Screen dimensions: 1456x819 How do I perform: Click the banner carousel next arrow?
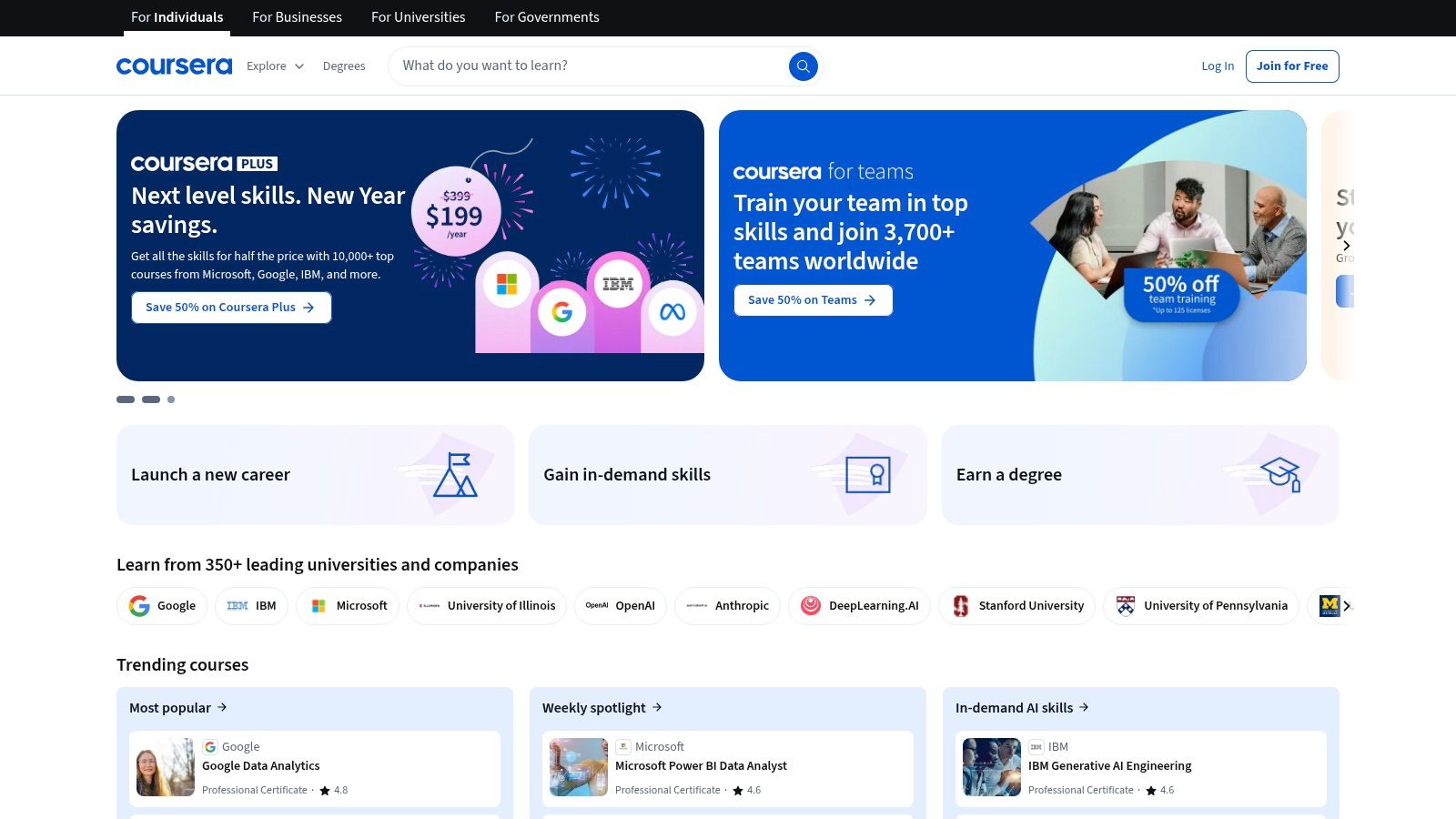(1347, 246)
